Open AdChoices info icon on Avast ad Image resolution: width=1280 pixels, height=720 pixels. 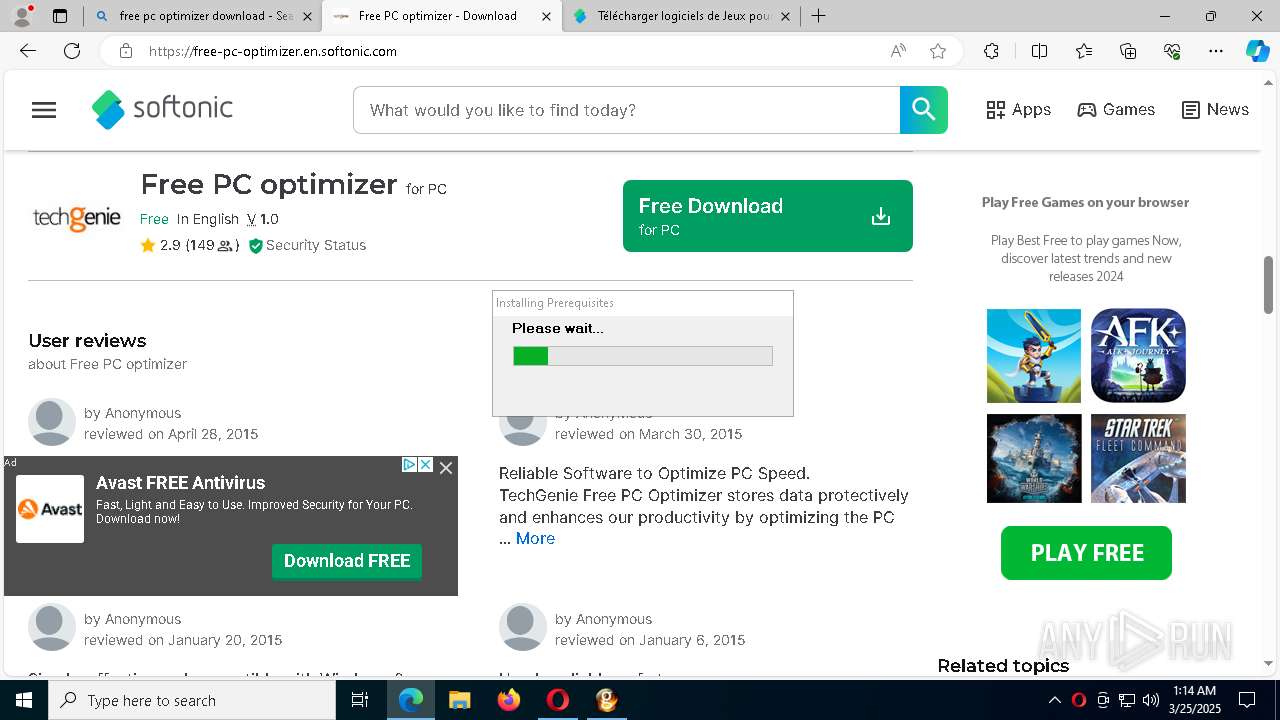click(409, 465)
